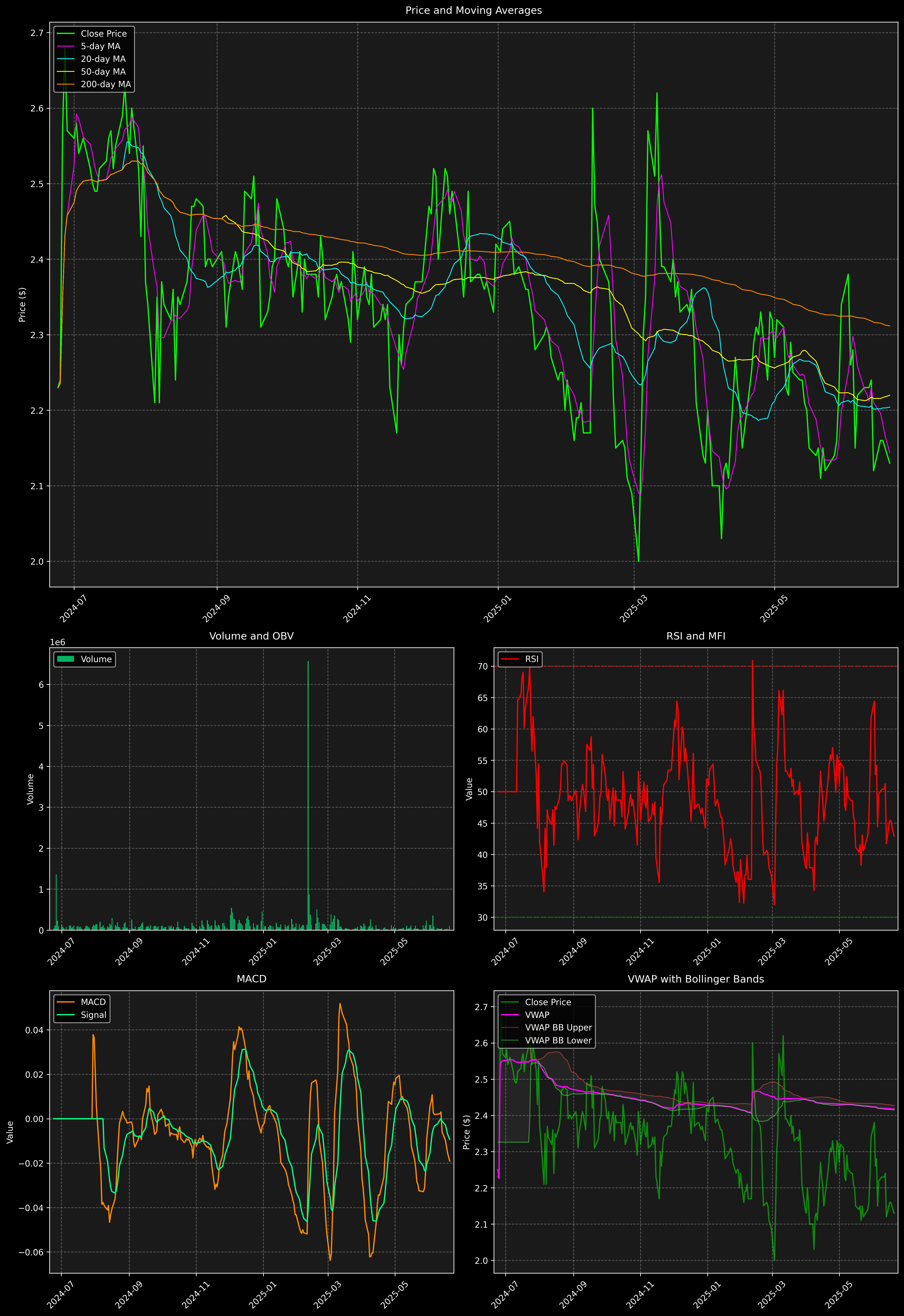This screenshot has height=1316, width=904.
Task: Click the 'RSI and MFI' chart title
Action: 695,636
